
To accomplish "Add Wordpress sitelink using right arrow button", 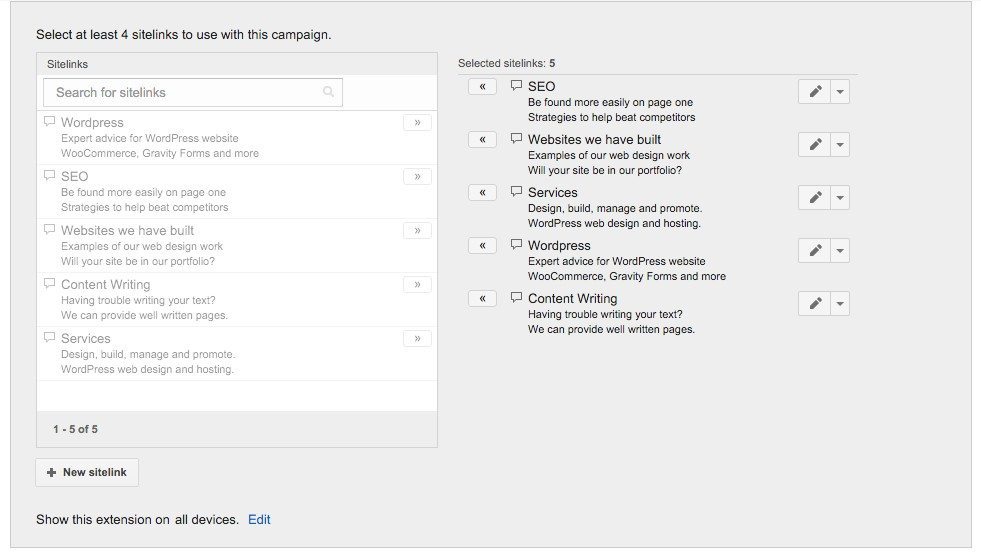I will pyautogui.click(x=417, y=123).
